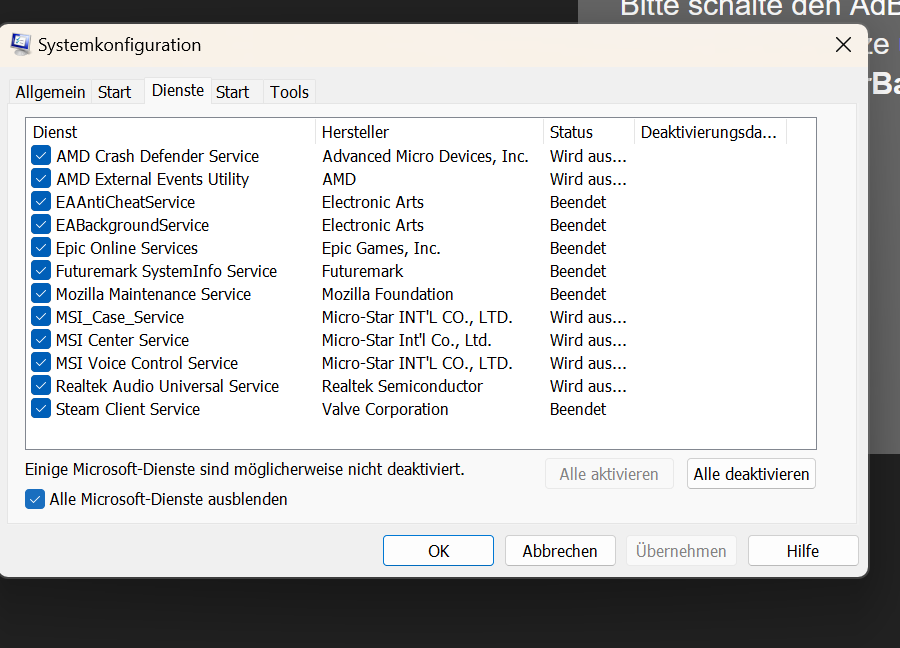The width and height of the screenshot is (900, 648).
Task: Toggle Alle Microsoft-Dienste ausblenden checkbox
Action: tap(35, 499)
